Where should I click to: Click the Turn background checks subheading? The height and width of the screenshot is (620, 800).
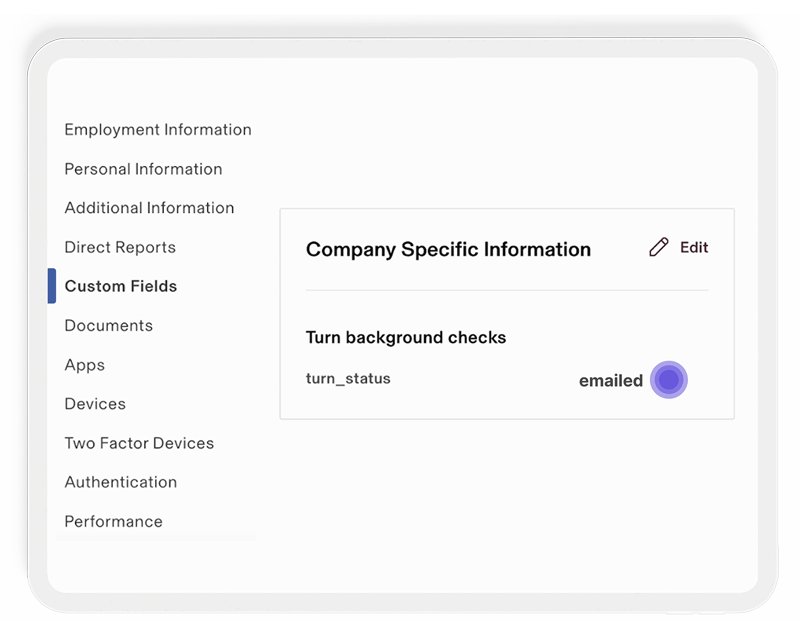(x=406, y=338)
